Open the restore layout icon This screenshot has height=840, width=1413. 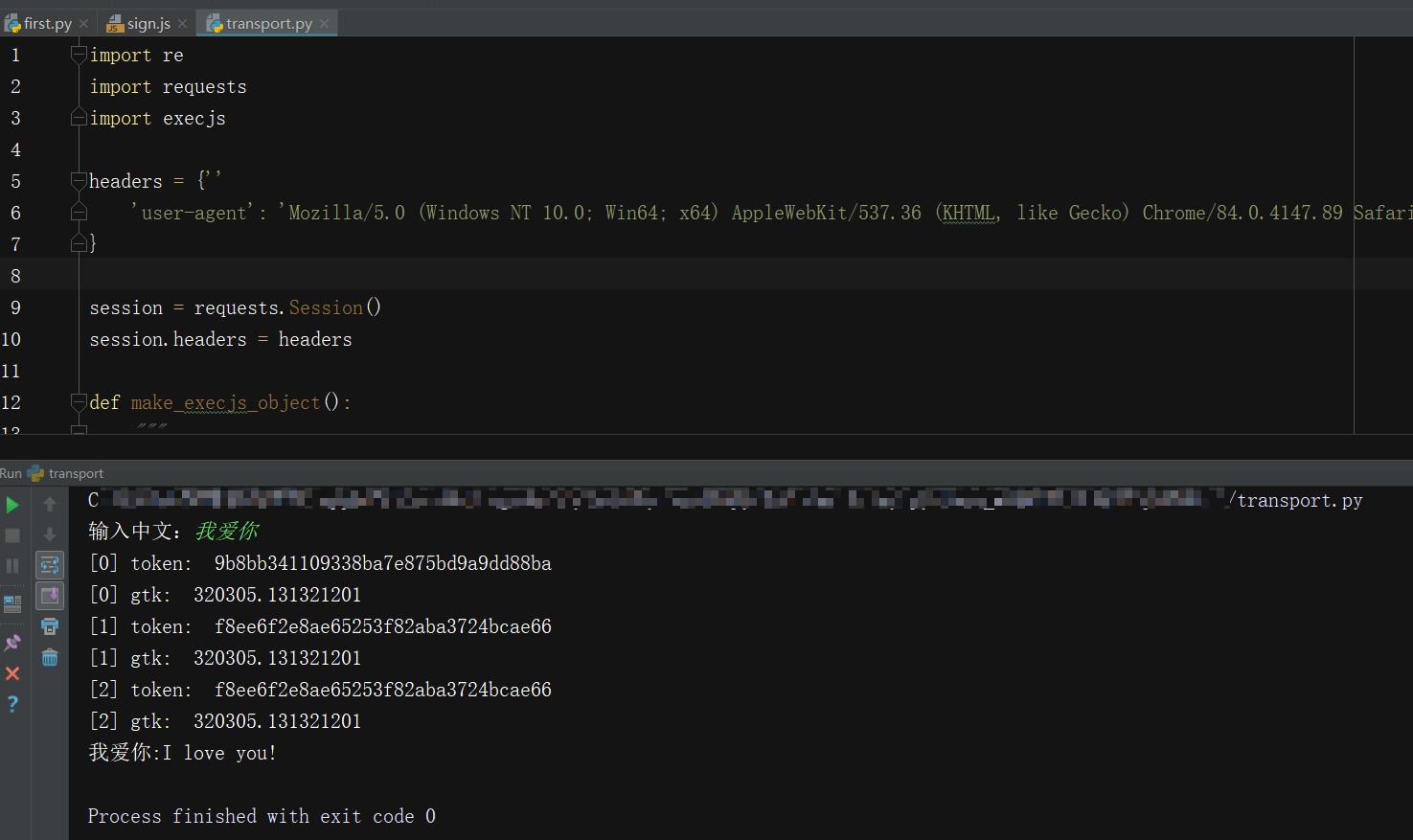coord(12,604)
